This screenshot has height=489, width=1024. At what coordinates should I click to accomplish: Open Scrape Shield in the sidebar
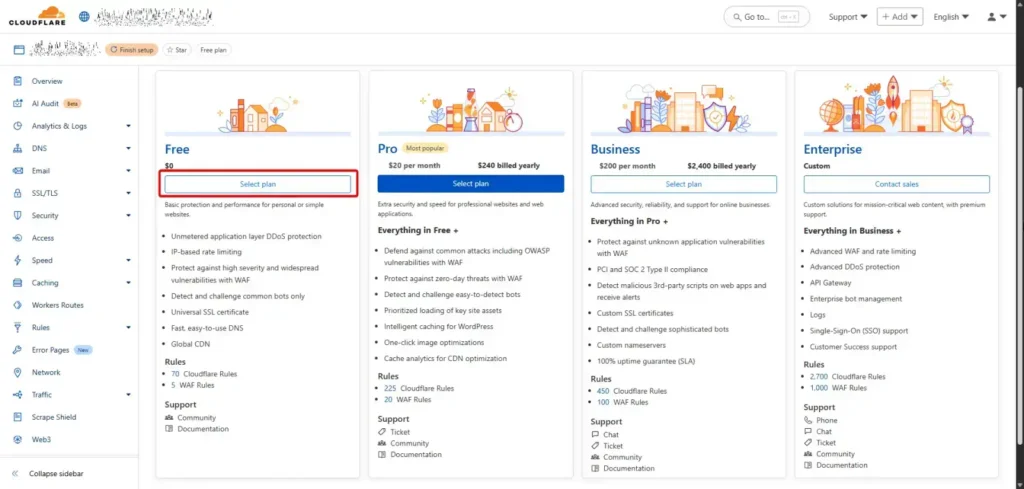pos(54,417)
